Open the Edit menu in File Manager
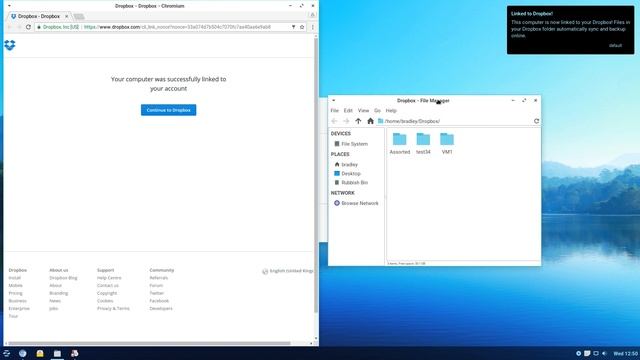 click(348, 111)
